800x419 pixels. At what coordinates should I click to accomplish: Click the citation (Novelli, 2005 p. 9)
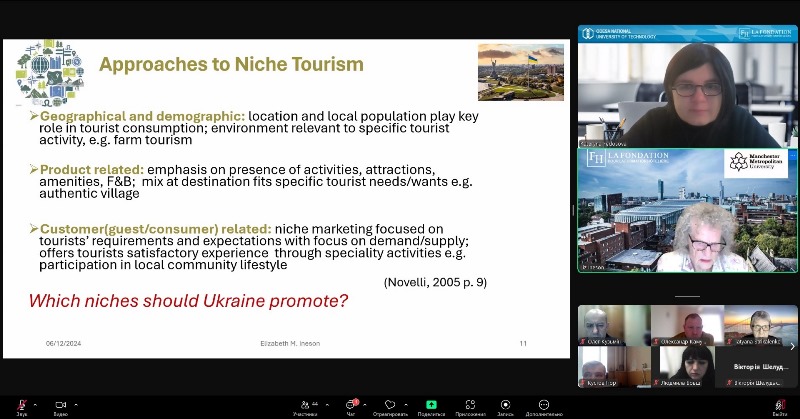(435, 282)
